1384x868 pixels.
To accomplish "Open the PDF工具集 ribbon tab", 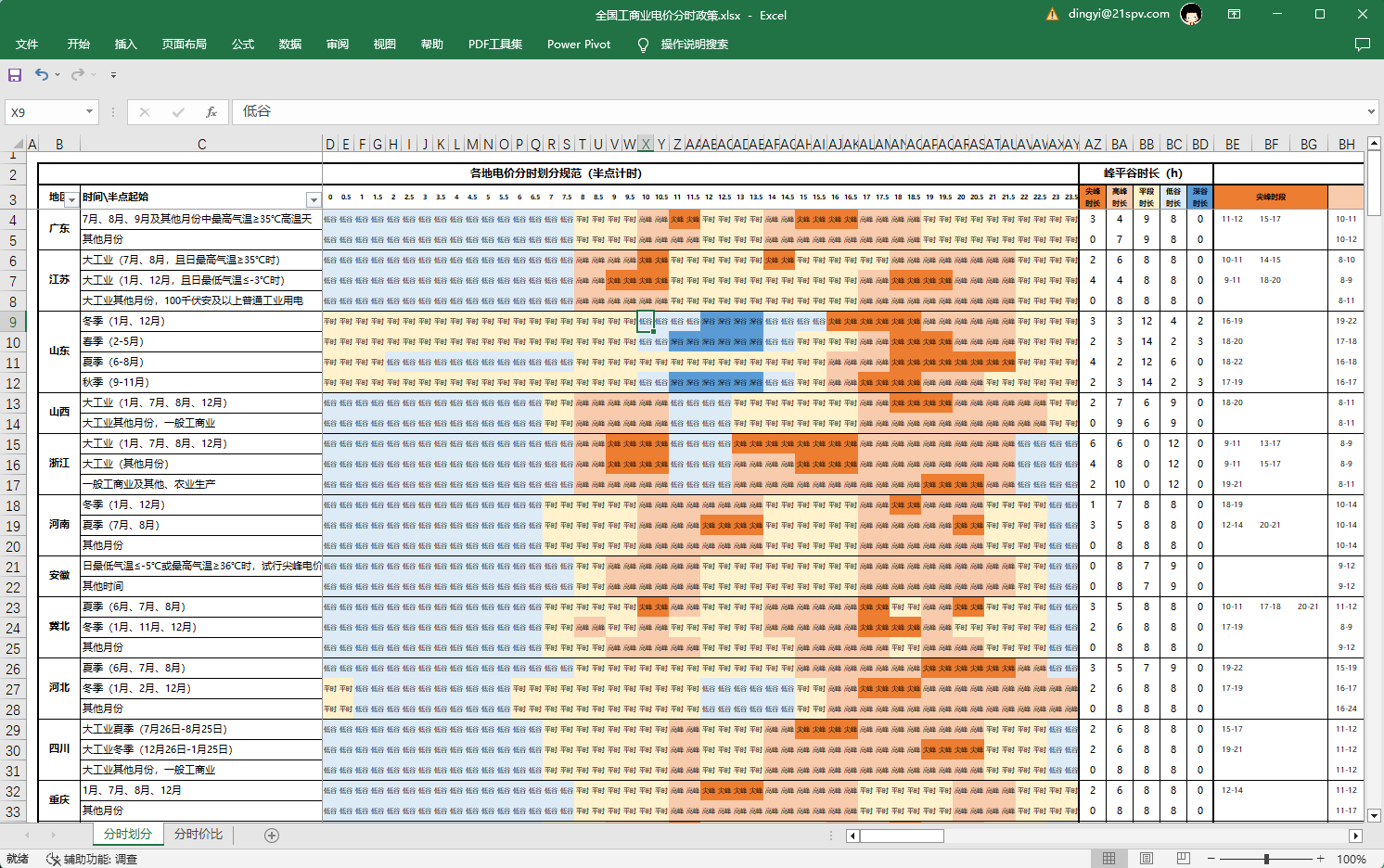I will pyautogui.click(x=495, y=45).
